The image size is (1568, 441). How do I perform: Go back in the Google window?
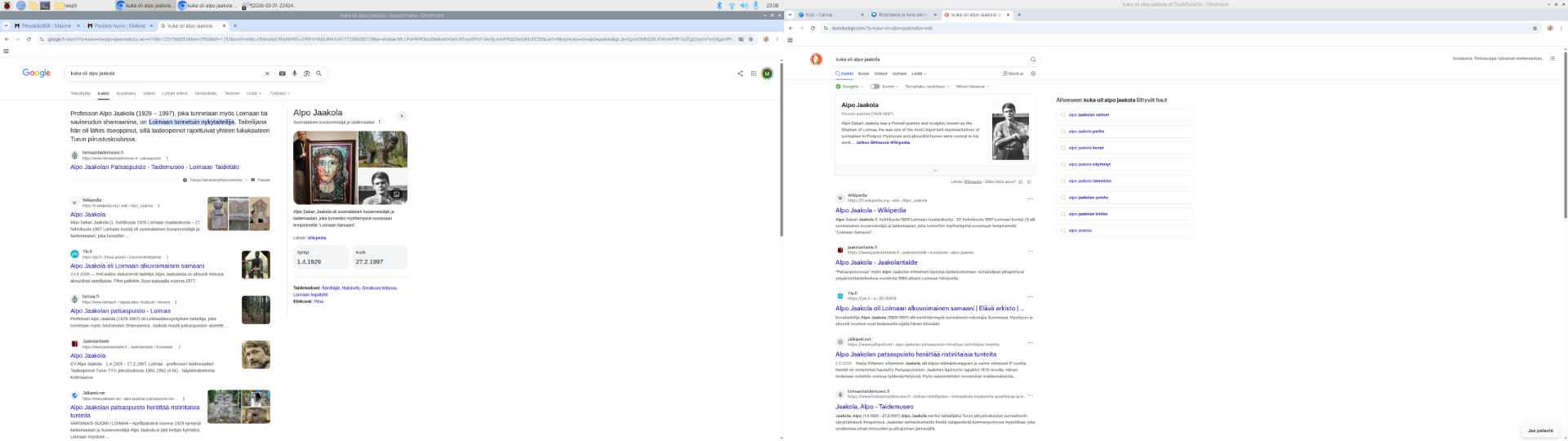pyautogui.click(x=7, y=39)
